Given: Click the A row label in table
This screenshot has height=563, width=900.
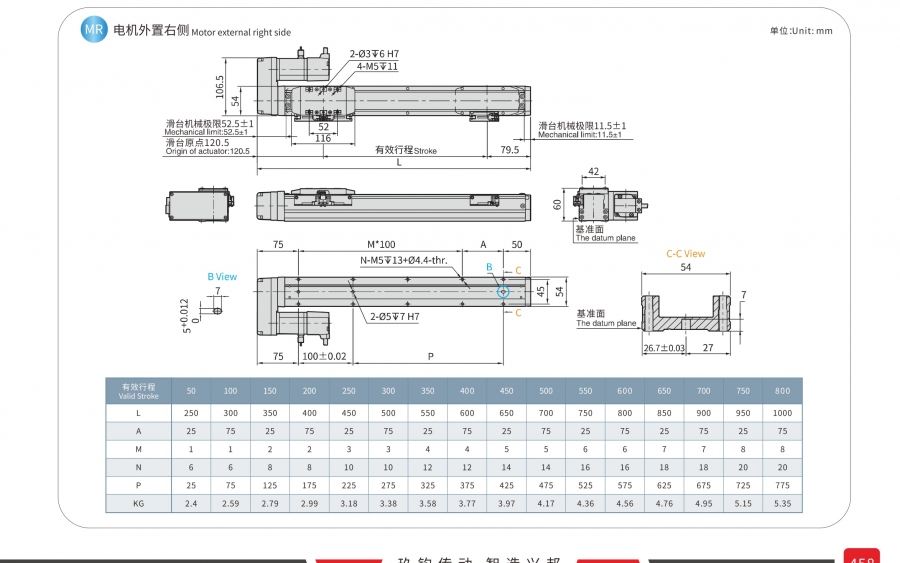Looking at the screenshot, I should [138, 431].
